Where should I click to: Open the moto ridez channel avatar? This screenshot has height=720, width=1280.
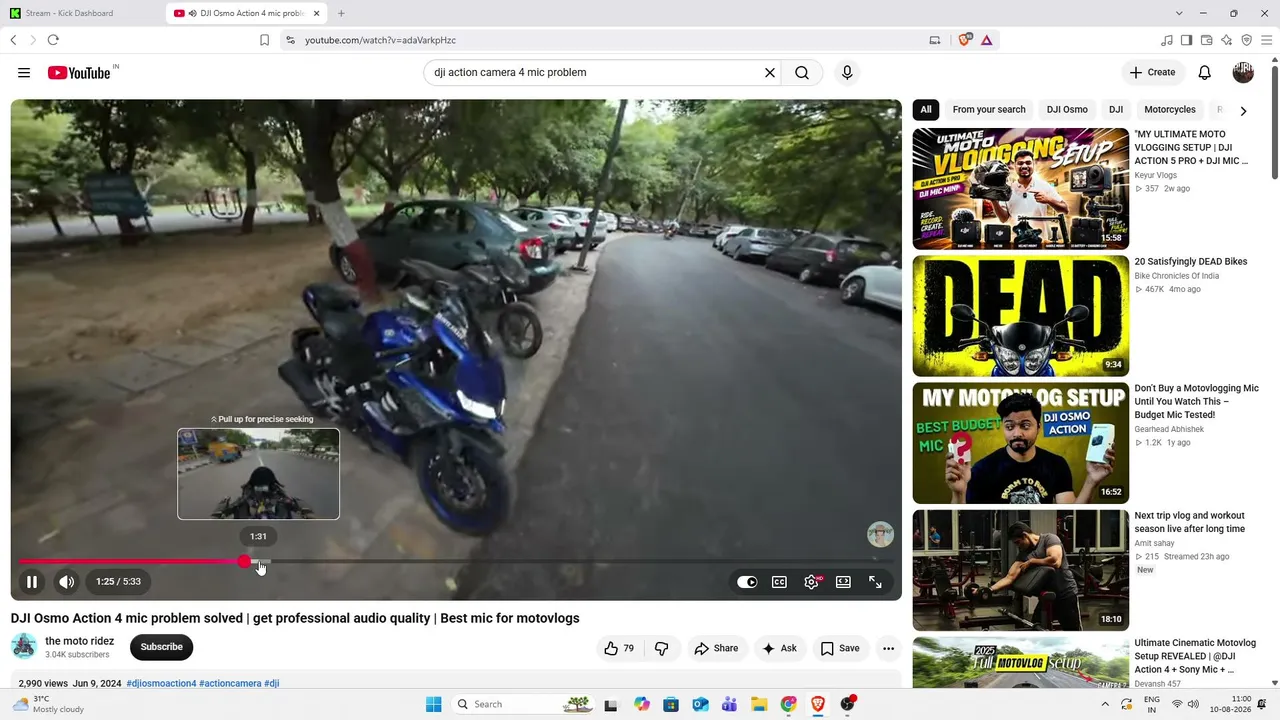24,646
